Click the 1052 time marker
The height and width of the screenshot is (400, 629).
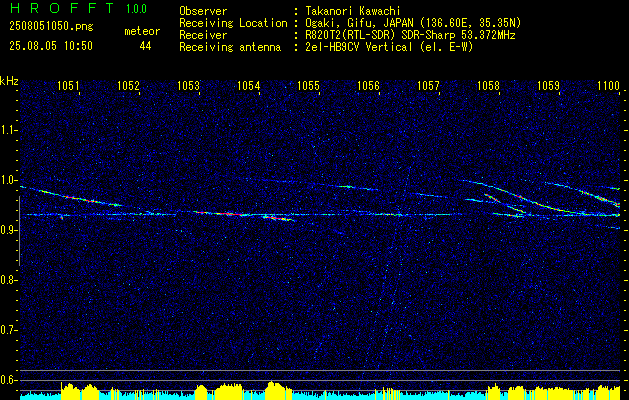point(128,85)
